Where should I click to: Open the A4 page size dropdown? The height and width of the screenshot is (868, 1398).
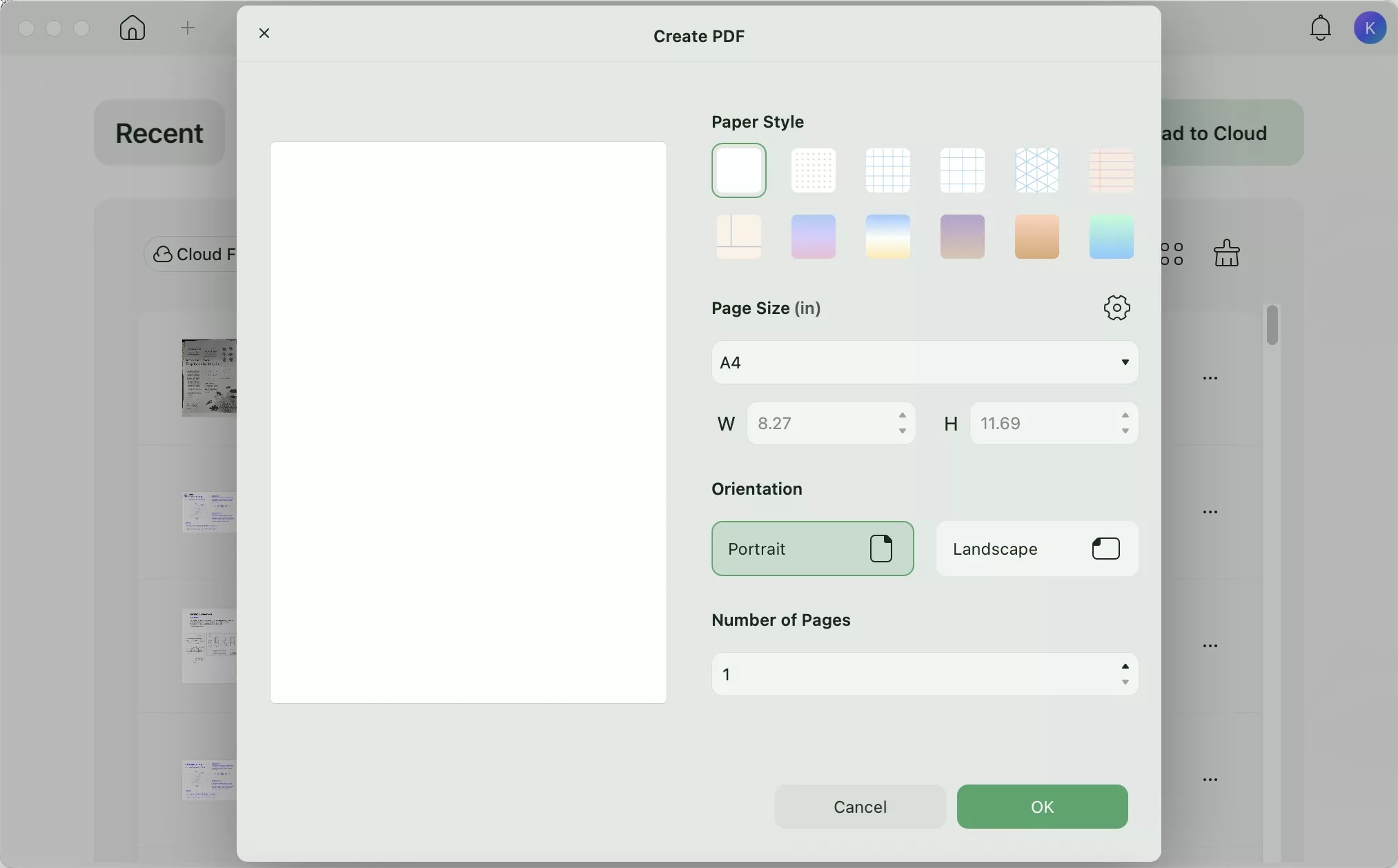(x=925, y=362)
